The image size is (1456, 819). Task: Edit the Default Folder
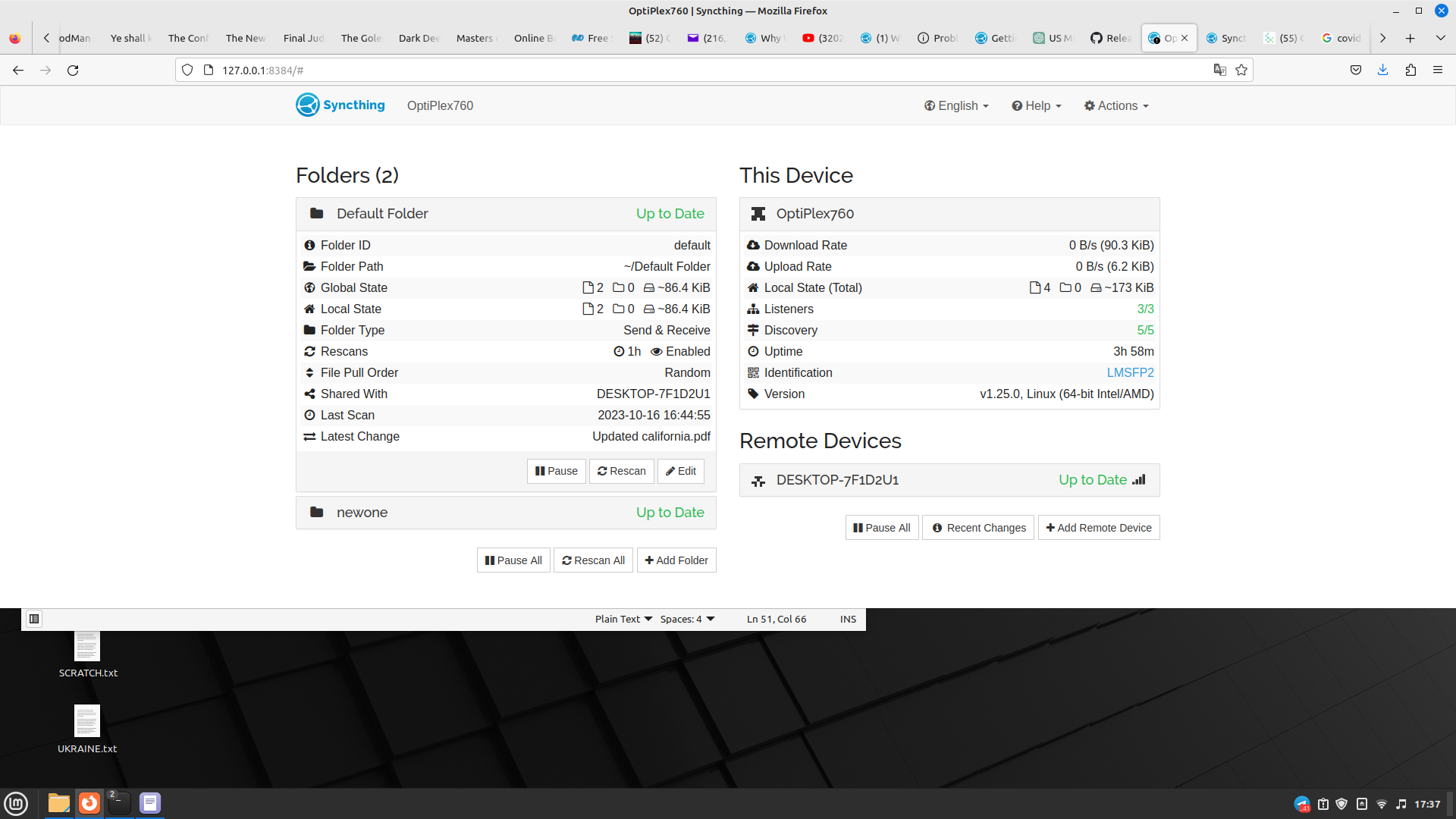click(x=680, y=471)
